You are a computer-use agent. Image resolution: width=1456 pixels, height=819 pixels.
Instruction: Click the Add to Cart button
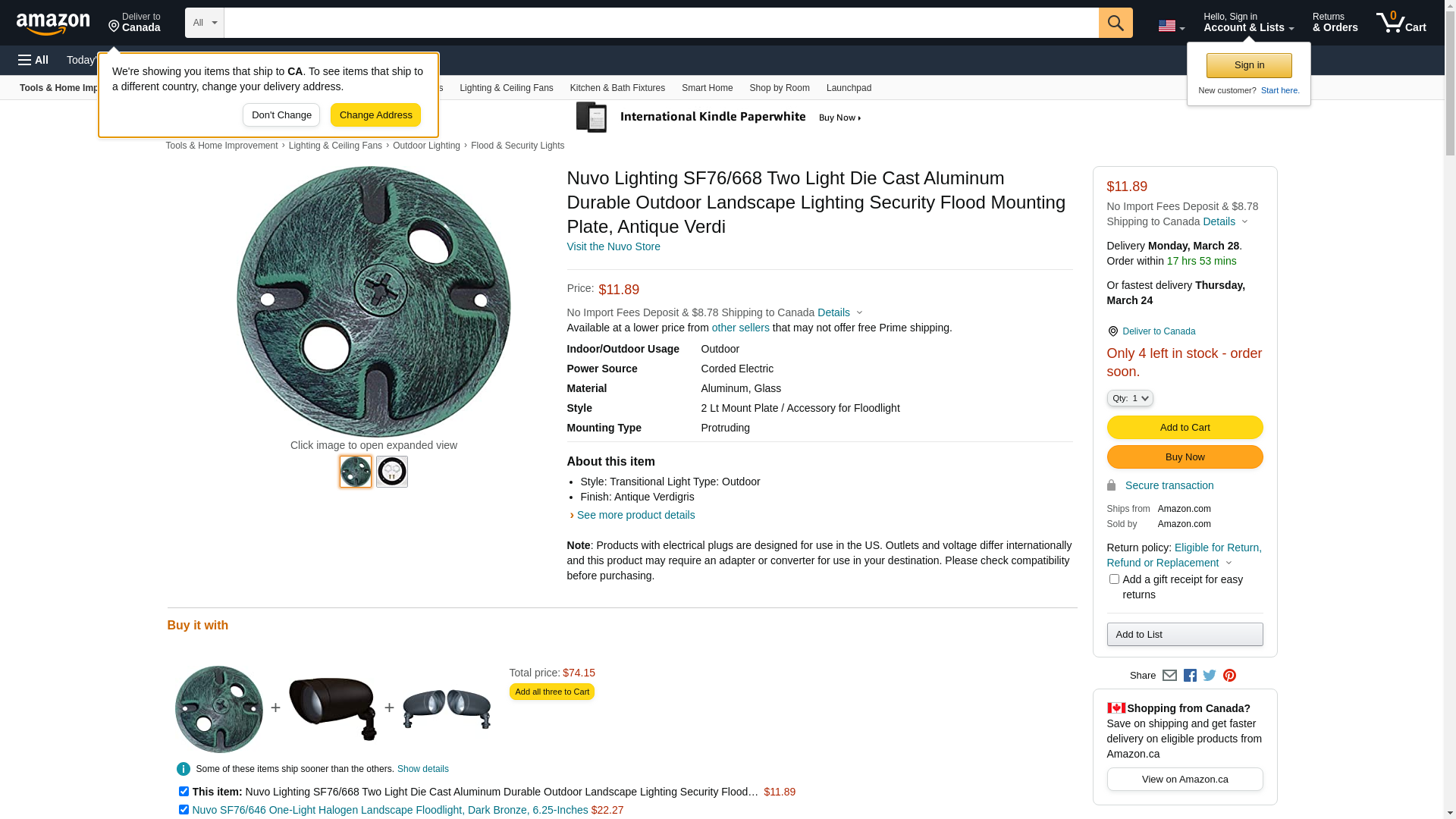click(1185, 427)
